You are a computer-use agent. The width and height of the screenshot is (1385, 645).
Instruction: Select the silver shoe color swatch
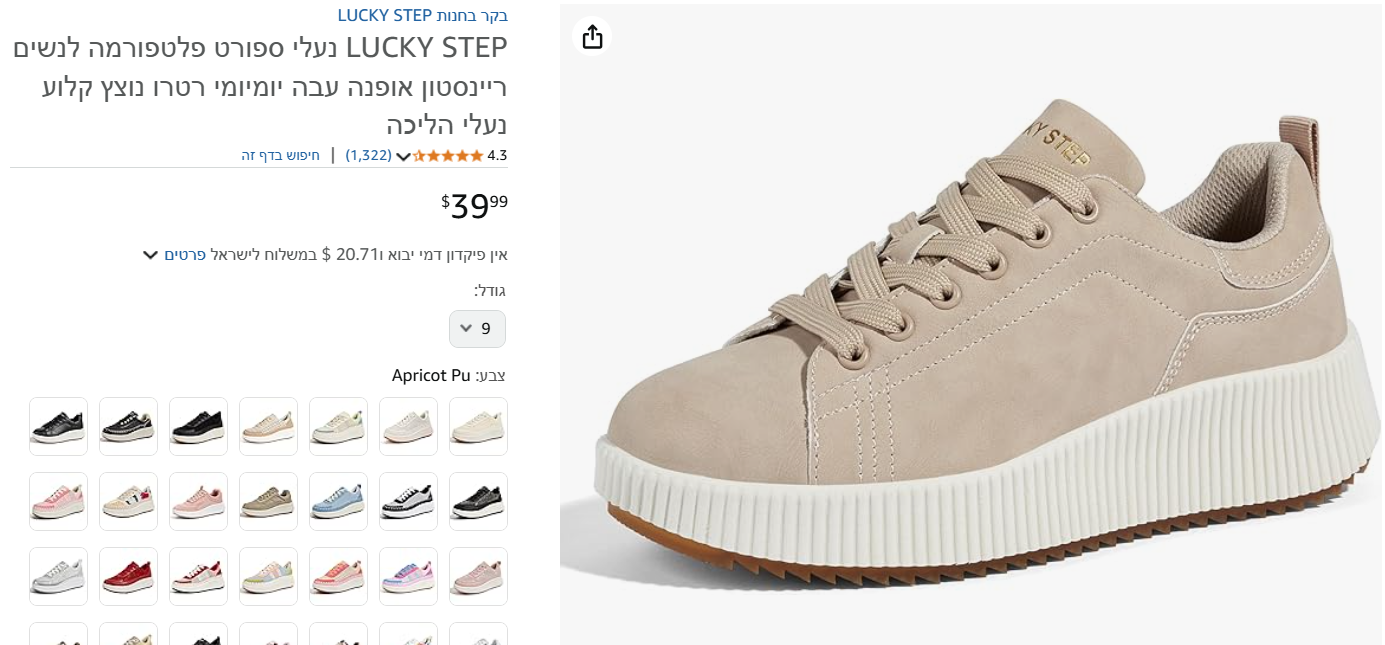coord(58,576)
